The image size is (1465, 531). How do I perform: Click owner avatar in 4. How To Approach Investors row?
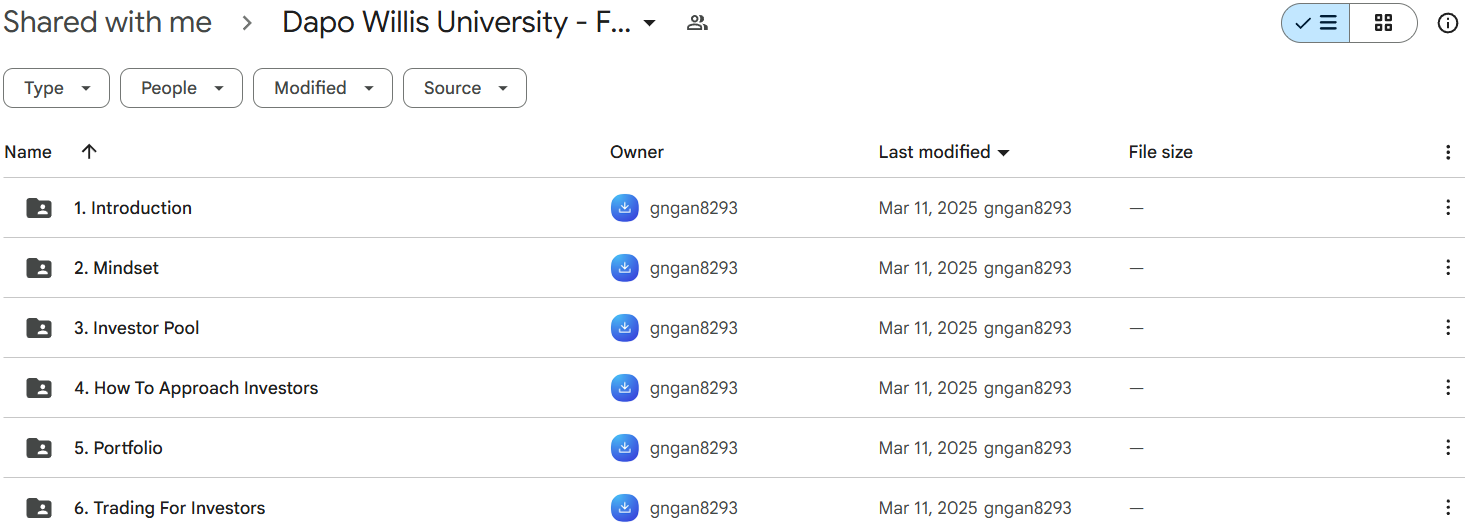(624, 388)
